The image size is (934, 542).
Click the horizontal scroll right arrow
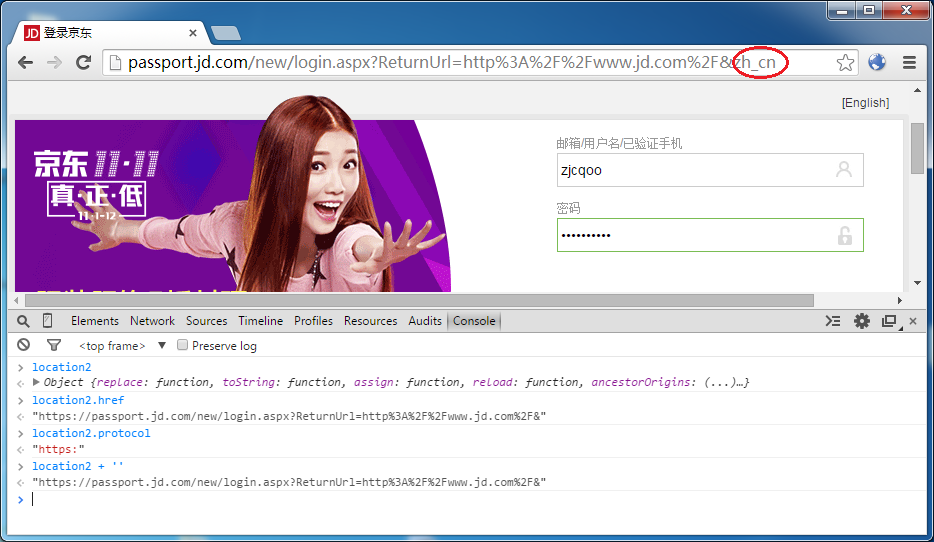tap(899, 300)
